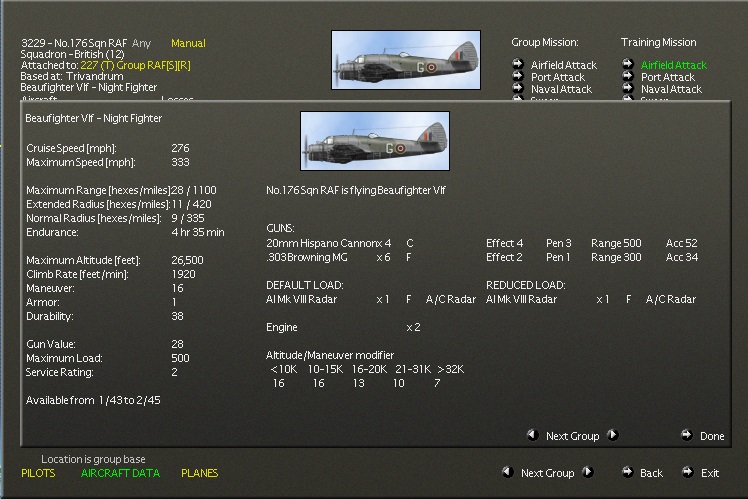Click the Durability value 38
This screenshot has height=499, width=748.
(177, 316)
